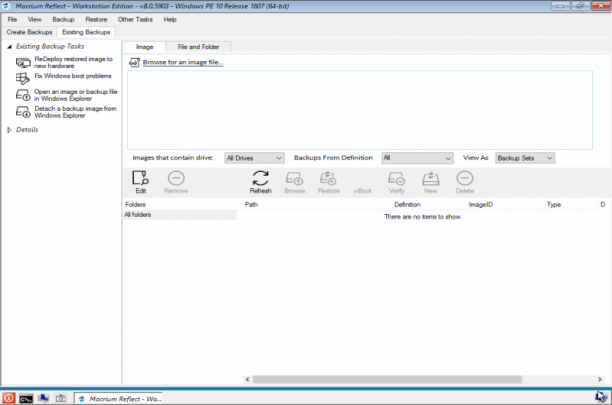Sort by the Path column header
This screenshot has height=405, width=612.
251,204
